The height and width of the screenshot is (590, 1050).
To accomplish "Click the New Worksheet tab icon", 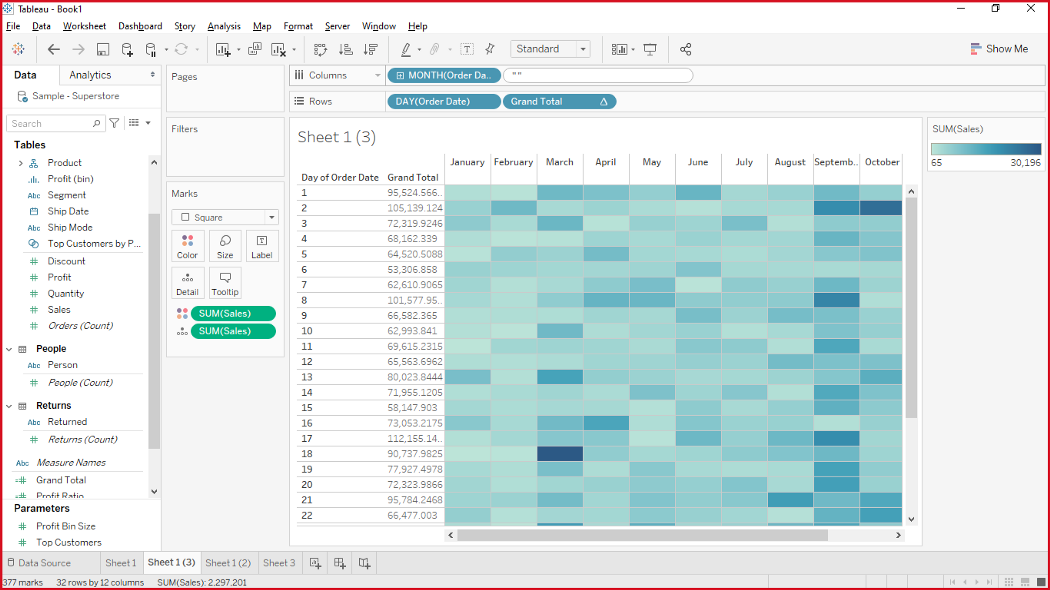I will [315, 563].
